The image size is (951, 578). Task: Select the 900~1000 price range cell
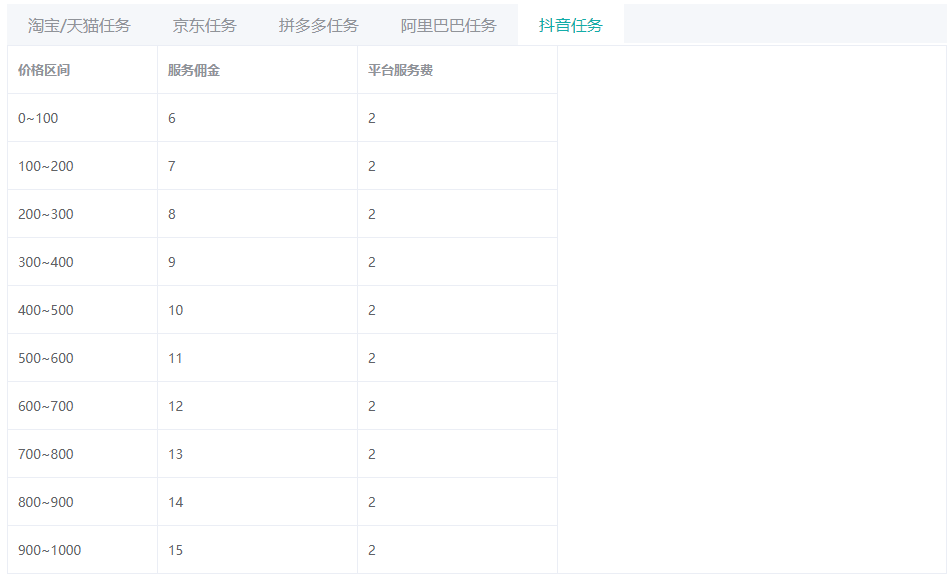[x=82, y=550]
